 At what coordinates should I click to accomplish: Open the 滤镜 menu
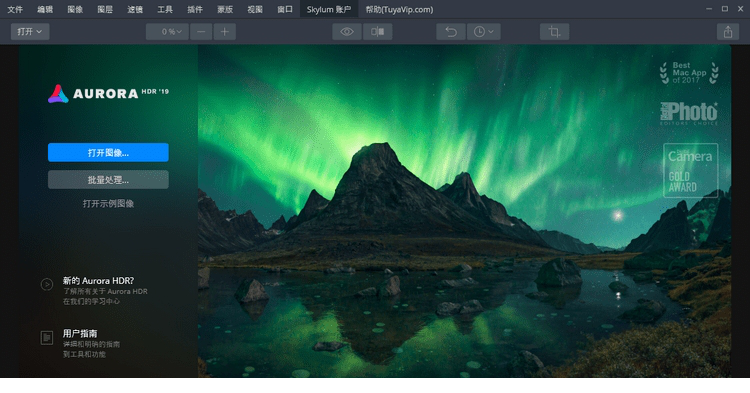coord(135,9)
